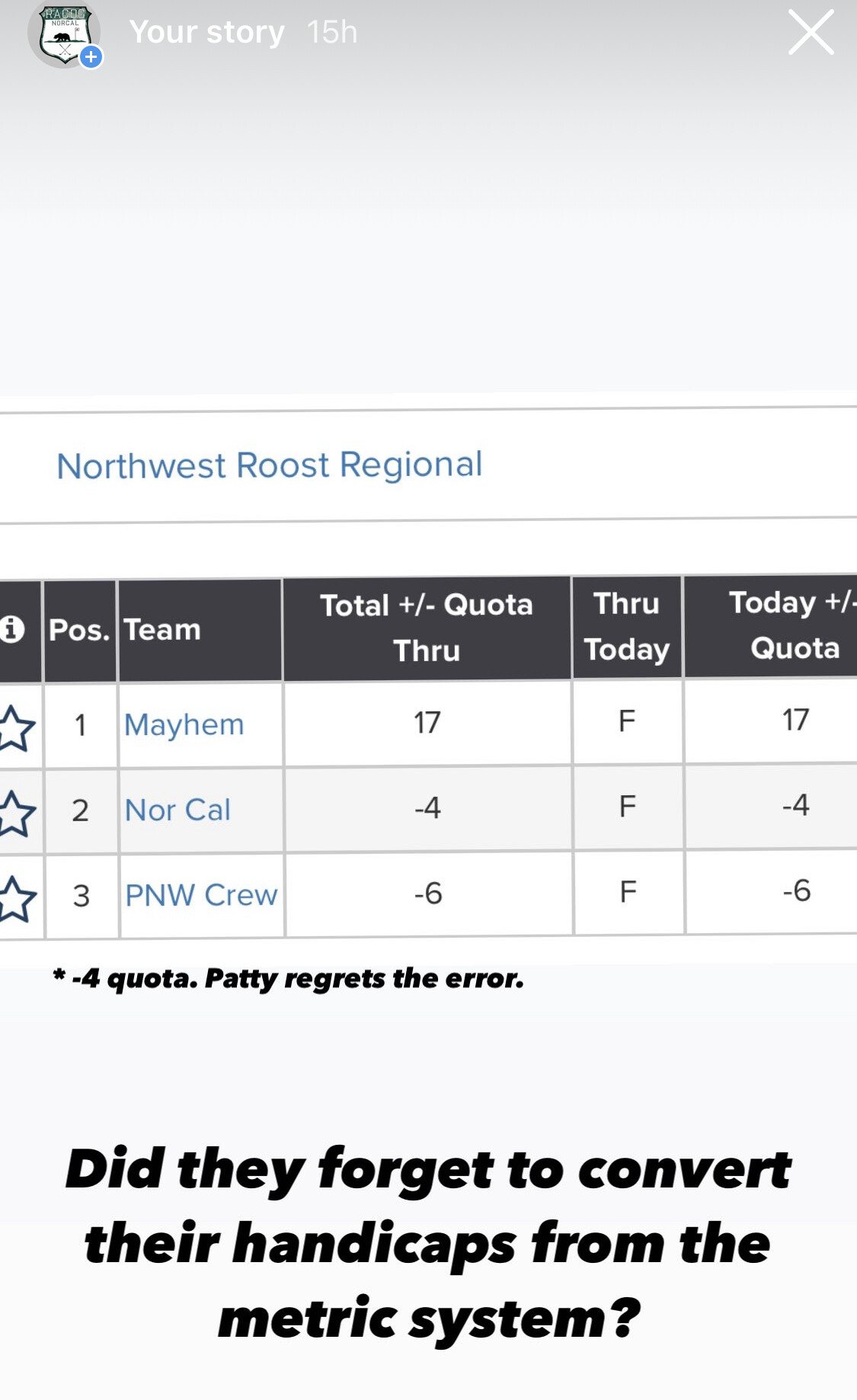This screenshot has width=857, height=1400.
Task: Select the Nor Cal team link
Action: click(x=177, y=810)
